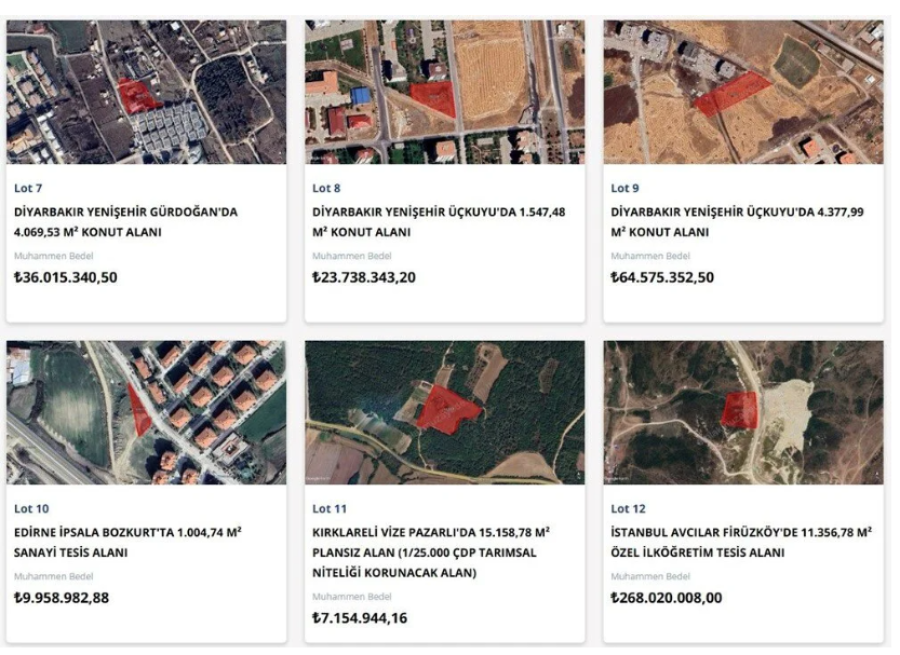
Task: Click the Lot 10 label
Action: 32,509
